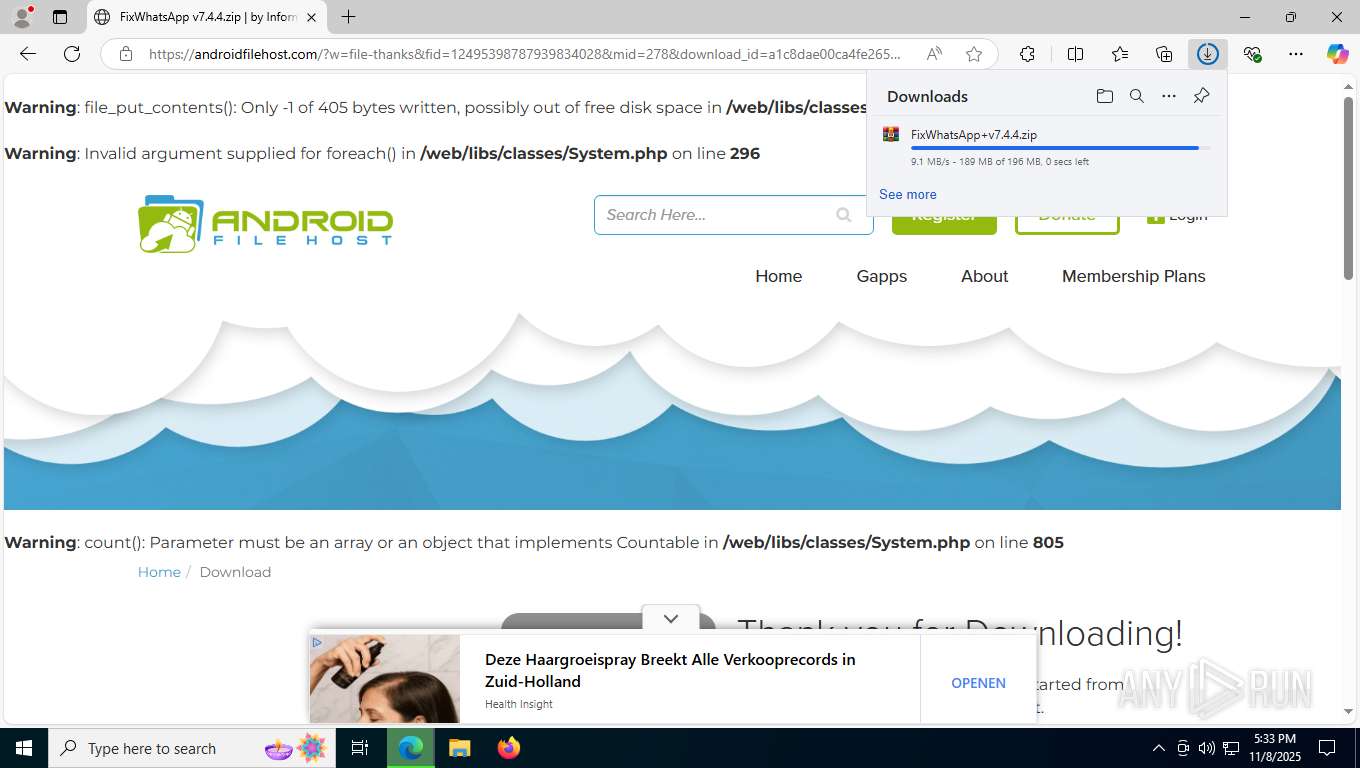The image size is (1360, 768).
Task: View site information lock icon
Action: coord(126,54)
